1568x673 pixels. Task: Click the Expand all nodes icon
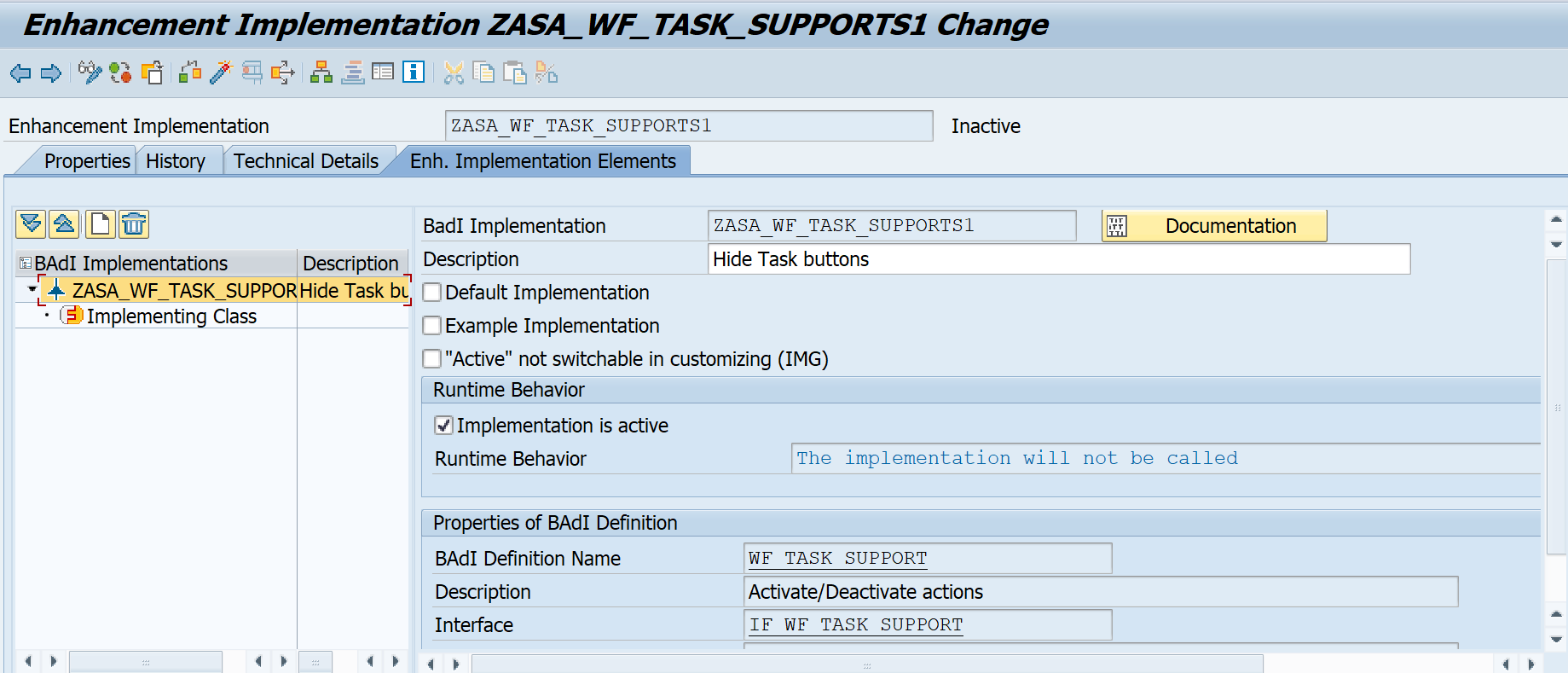click(31, 224)
